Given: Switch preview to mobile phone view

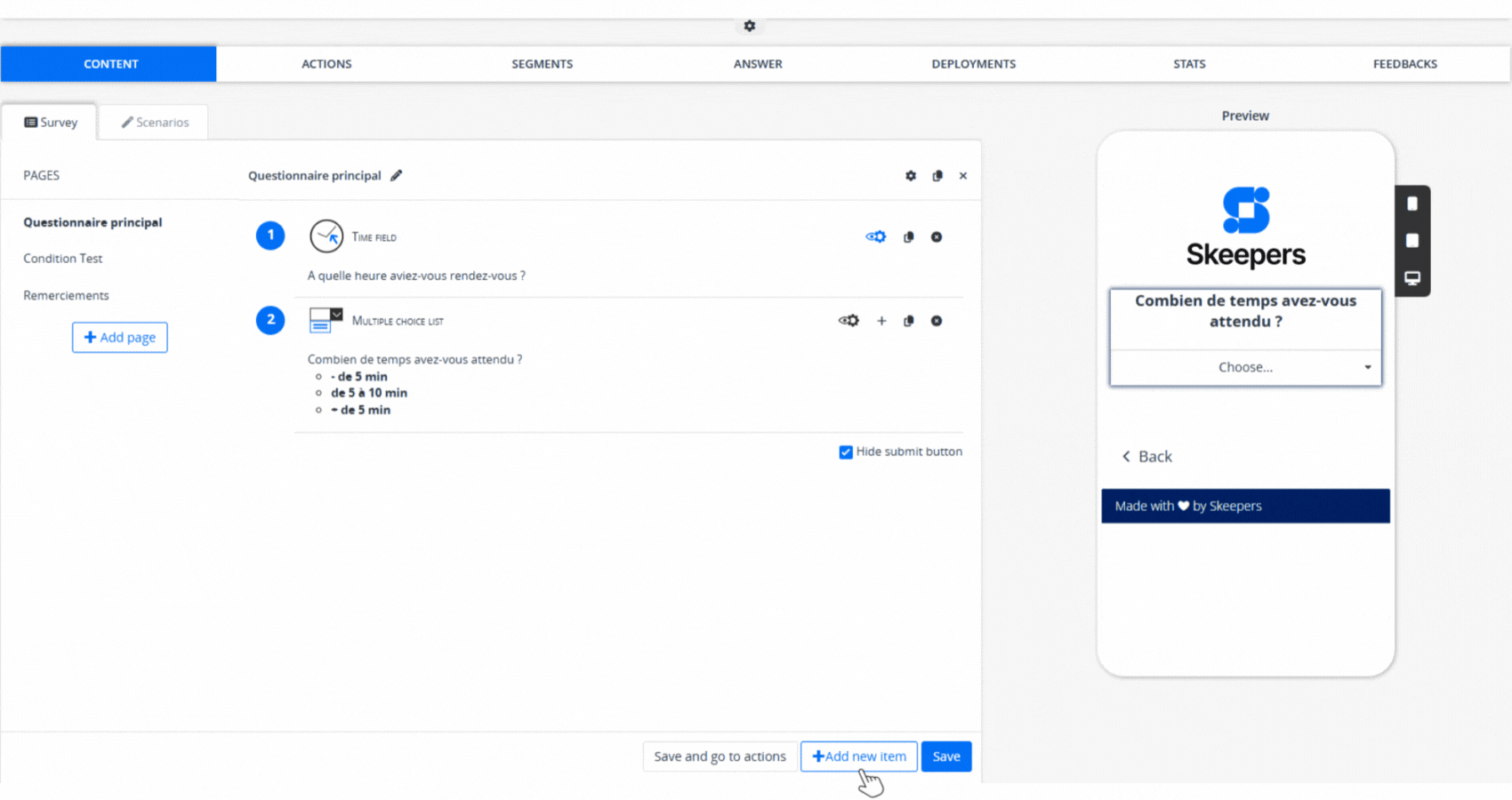Looking at the screenshot, I should 1411,204.
